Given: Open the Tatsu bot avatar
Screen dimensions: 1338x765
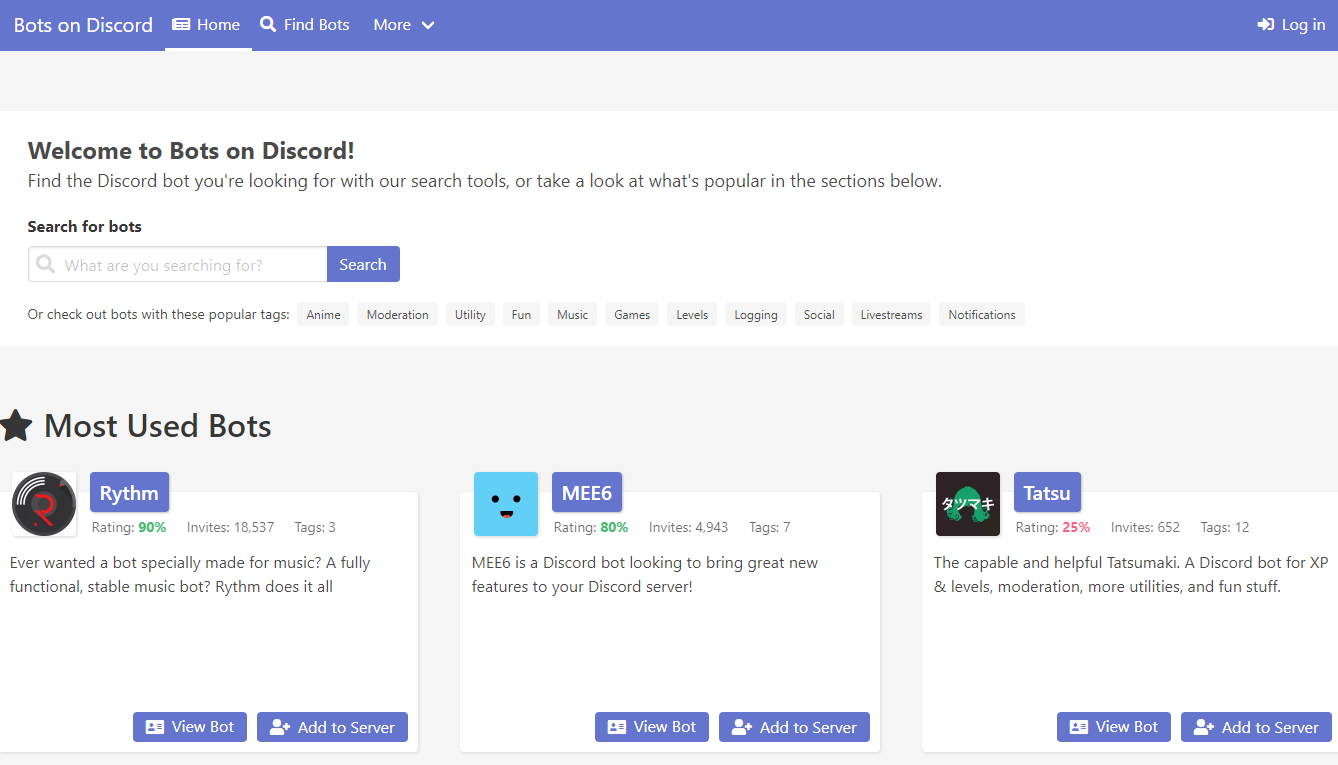Looking at the screenshot, I should coord(968,504).
